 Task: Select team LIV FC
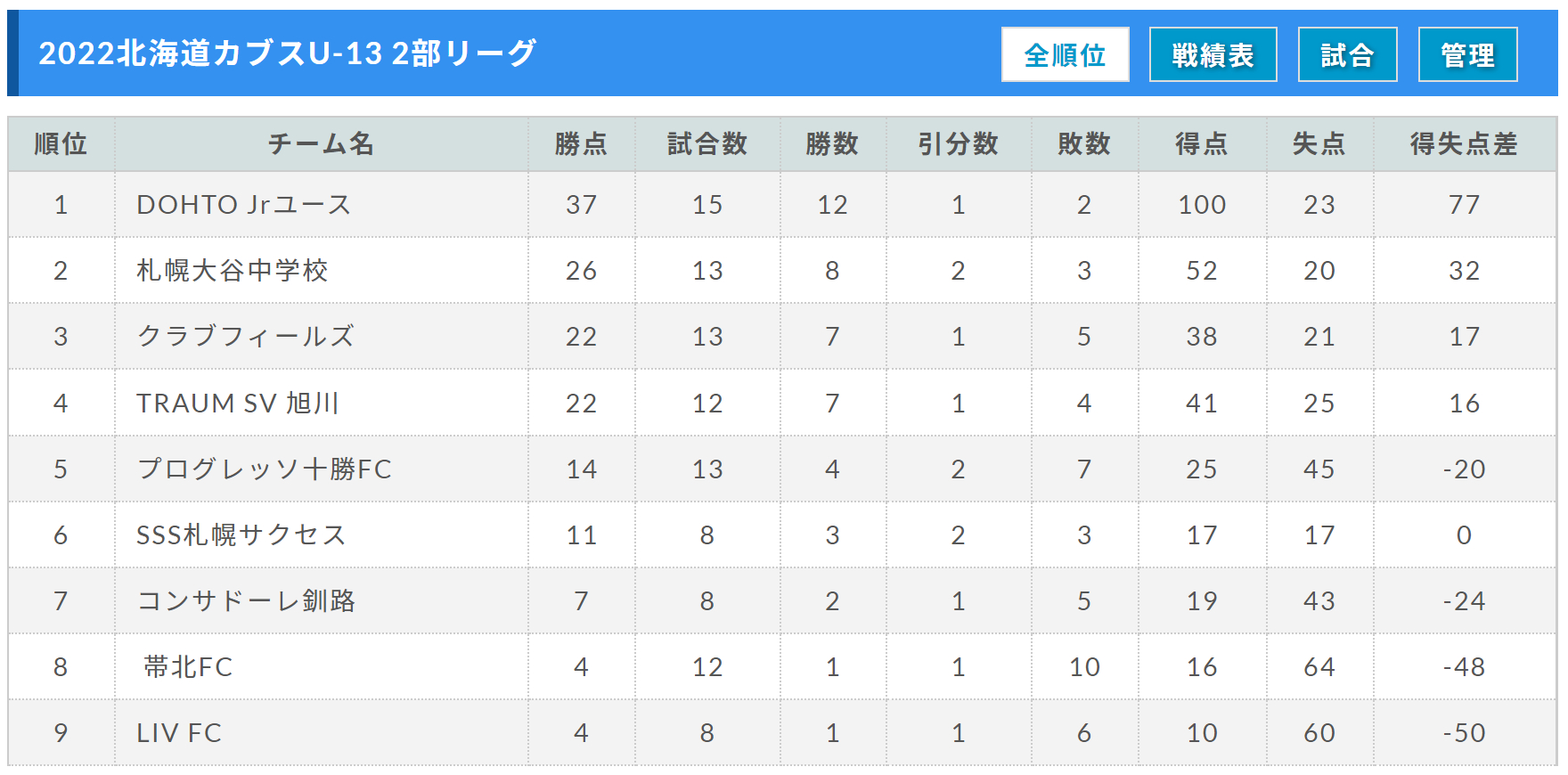click(179, 733)
